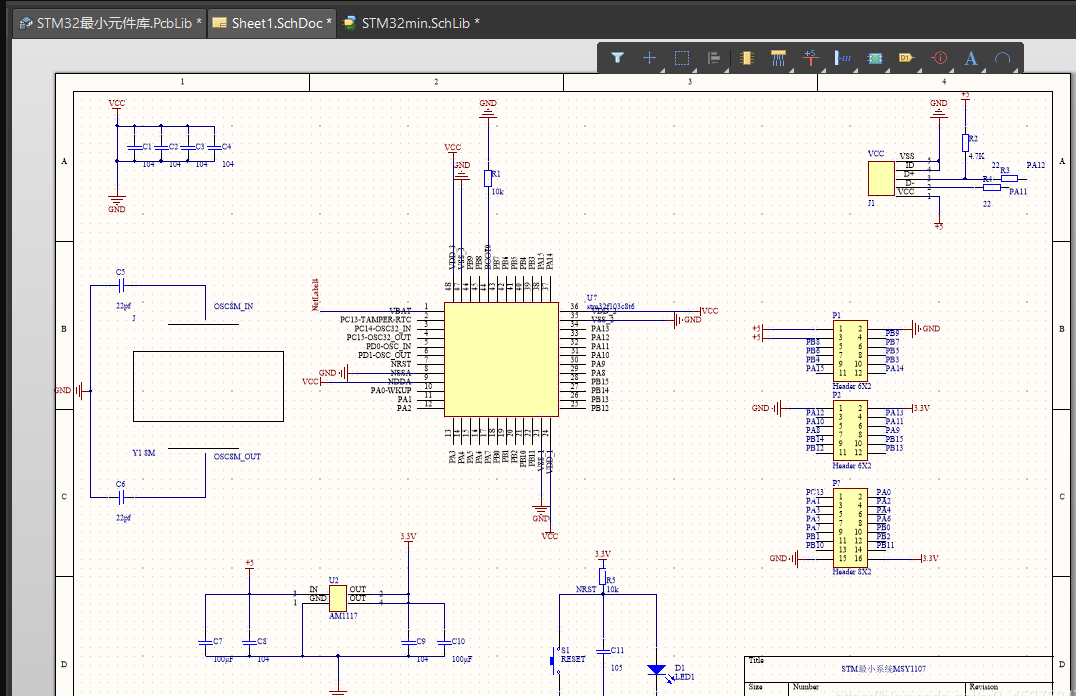1076x696 pixels.
Task: Click the PA11 net label by R4
Action: point(1018,192)
